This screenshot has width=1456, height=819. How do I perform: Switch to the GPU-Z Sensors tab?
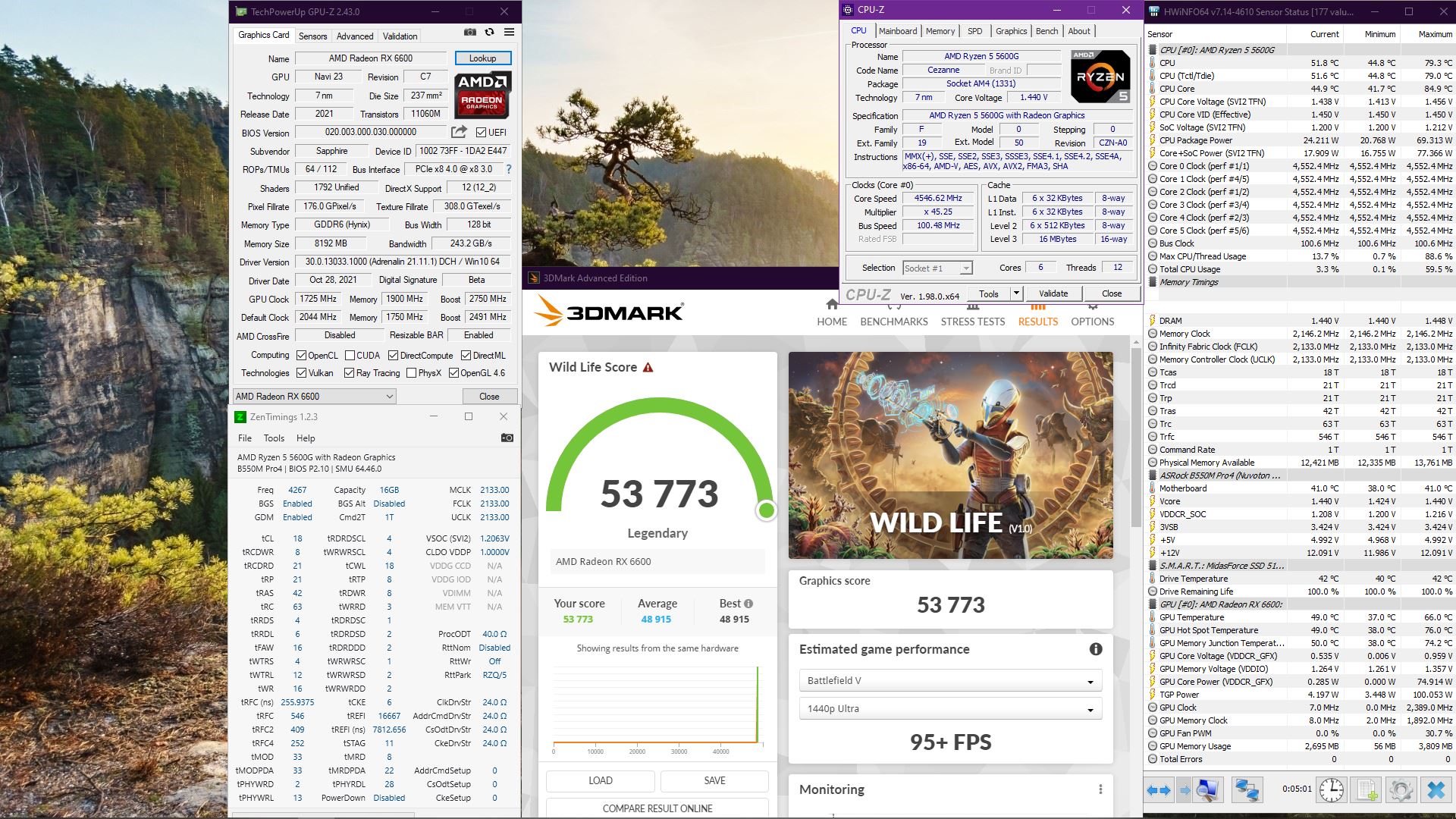(x=312, y=36)
